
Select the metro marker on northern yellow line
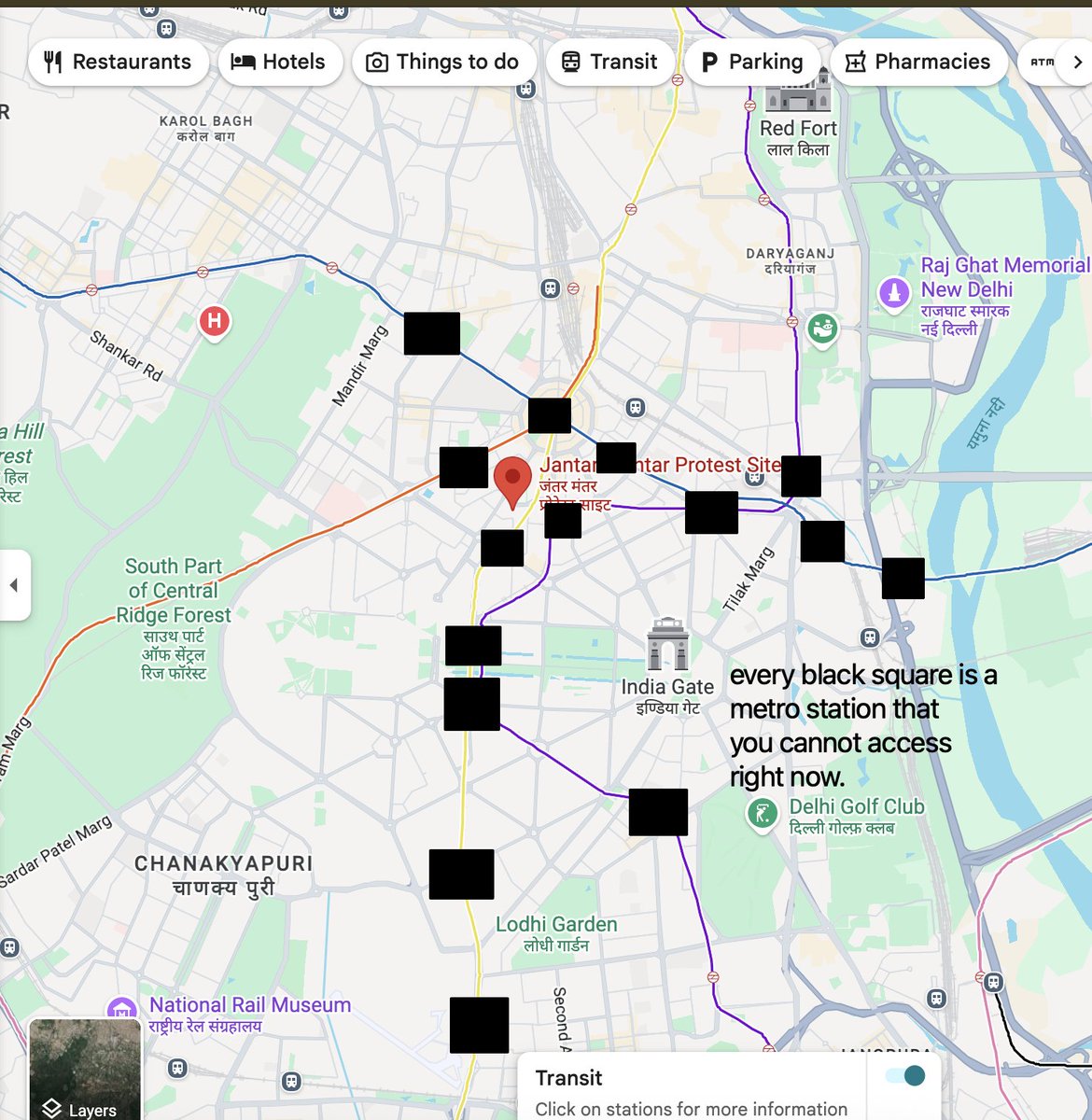(631, 209)
